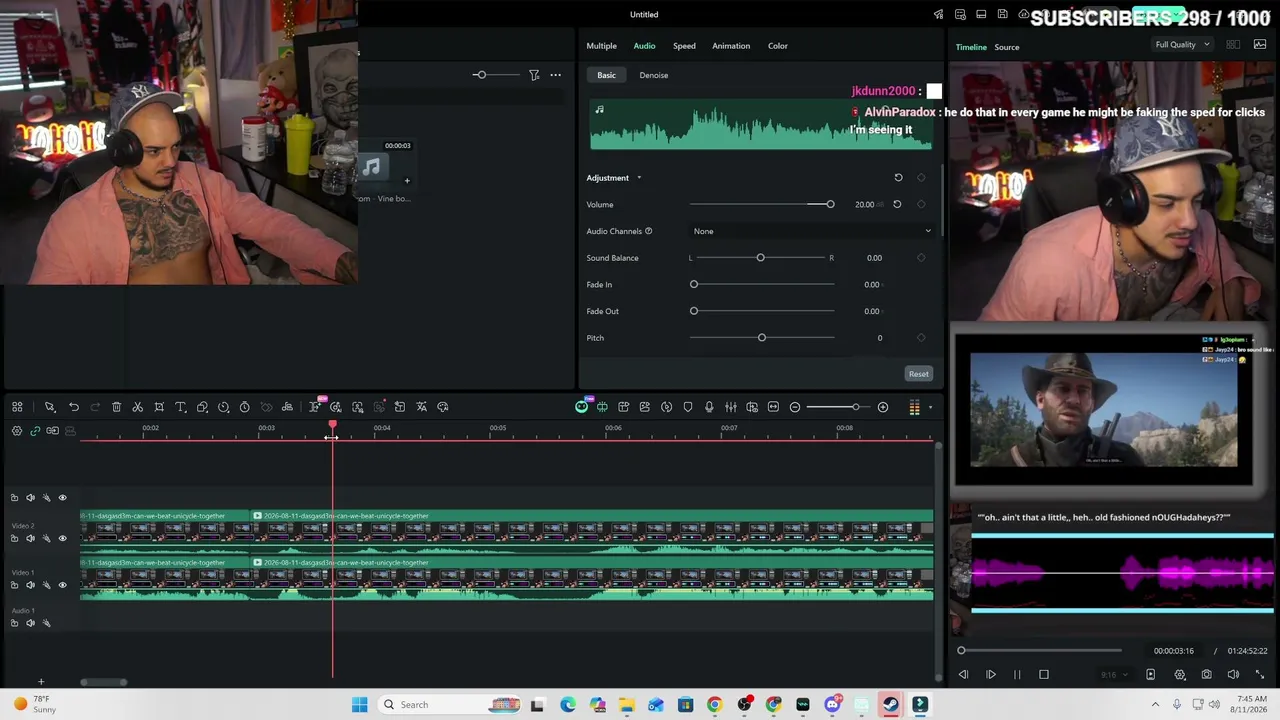Switch to the Multiple tab

[x=601, y=46]
